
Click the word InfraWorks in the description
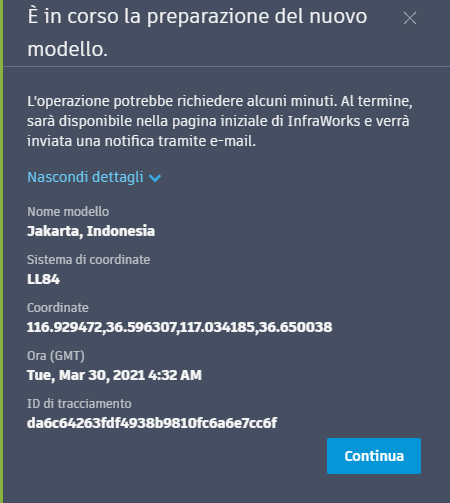[324, 121]
